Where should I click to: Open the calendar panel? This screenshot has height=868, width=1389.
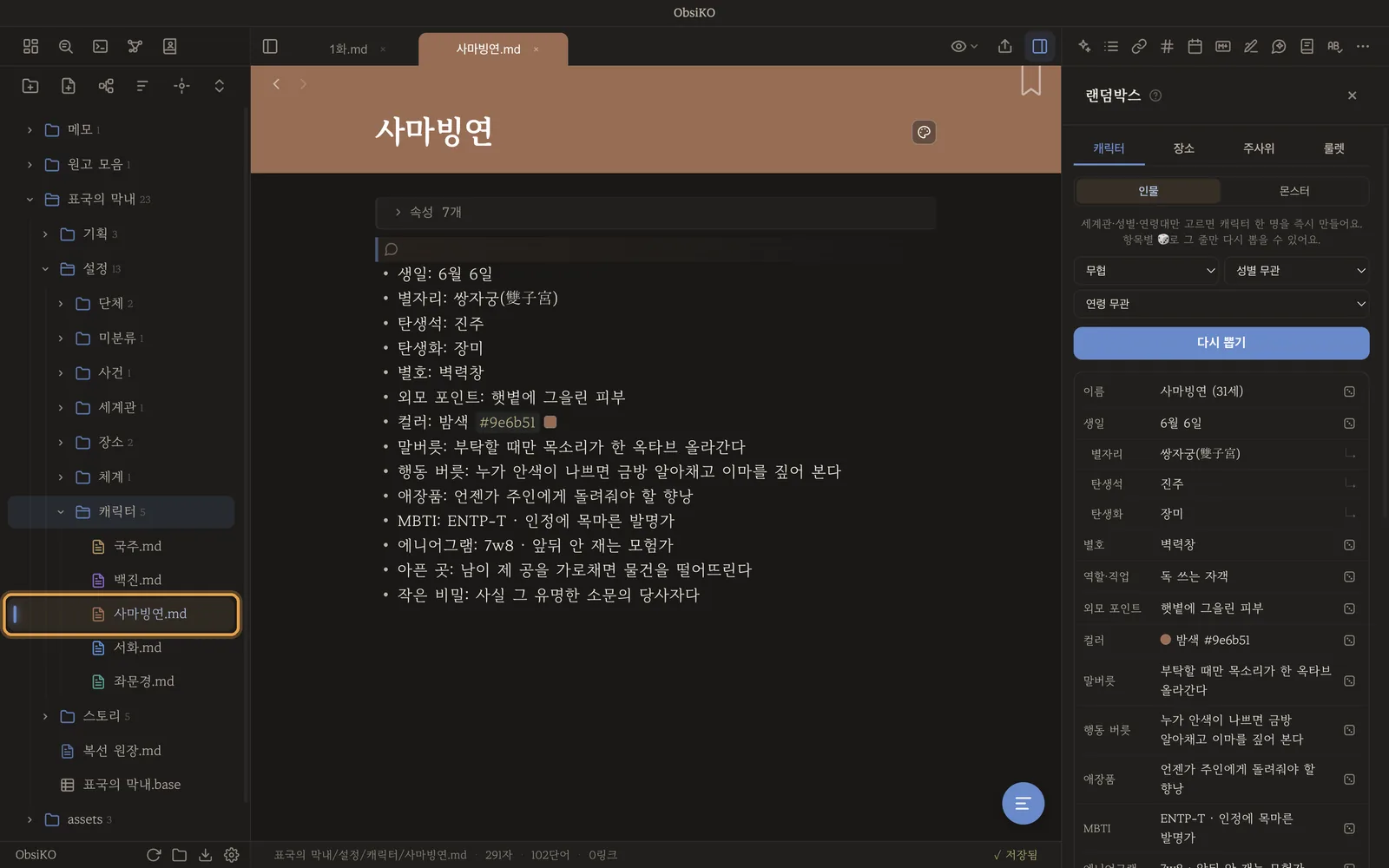click(1195, 46)
